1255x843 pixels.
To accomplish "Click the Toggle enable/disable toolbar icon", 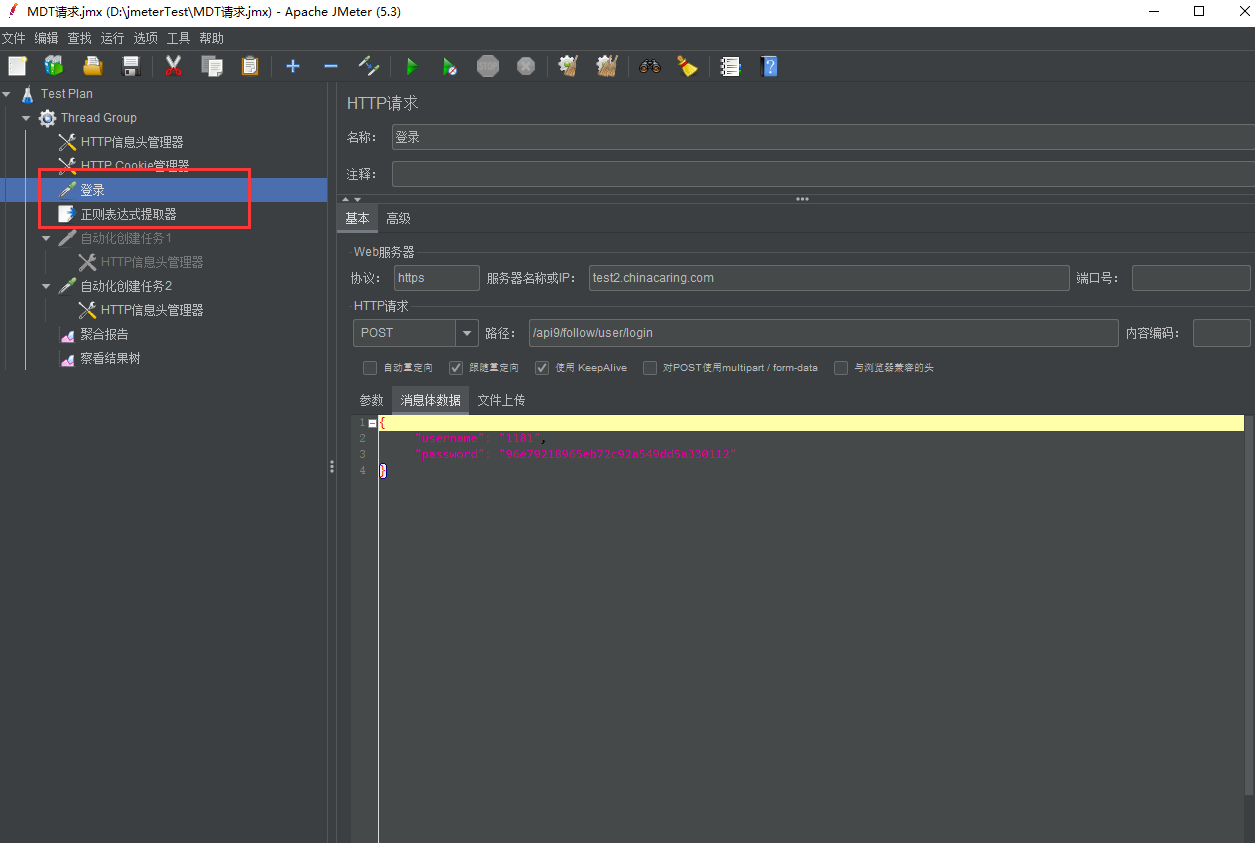I will (369, 66).
